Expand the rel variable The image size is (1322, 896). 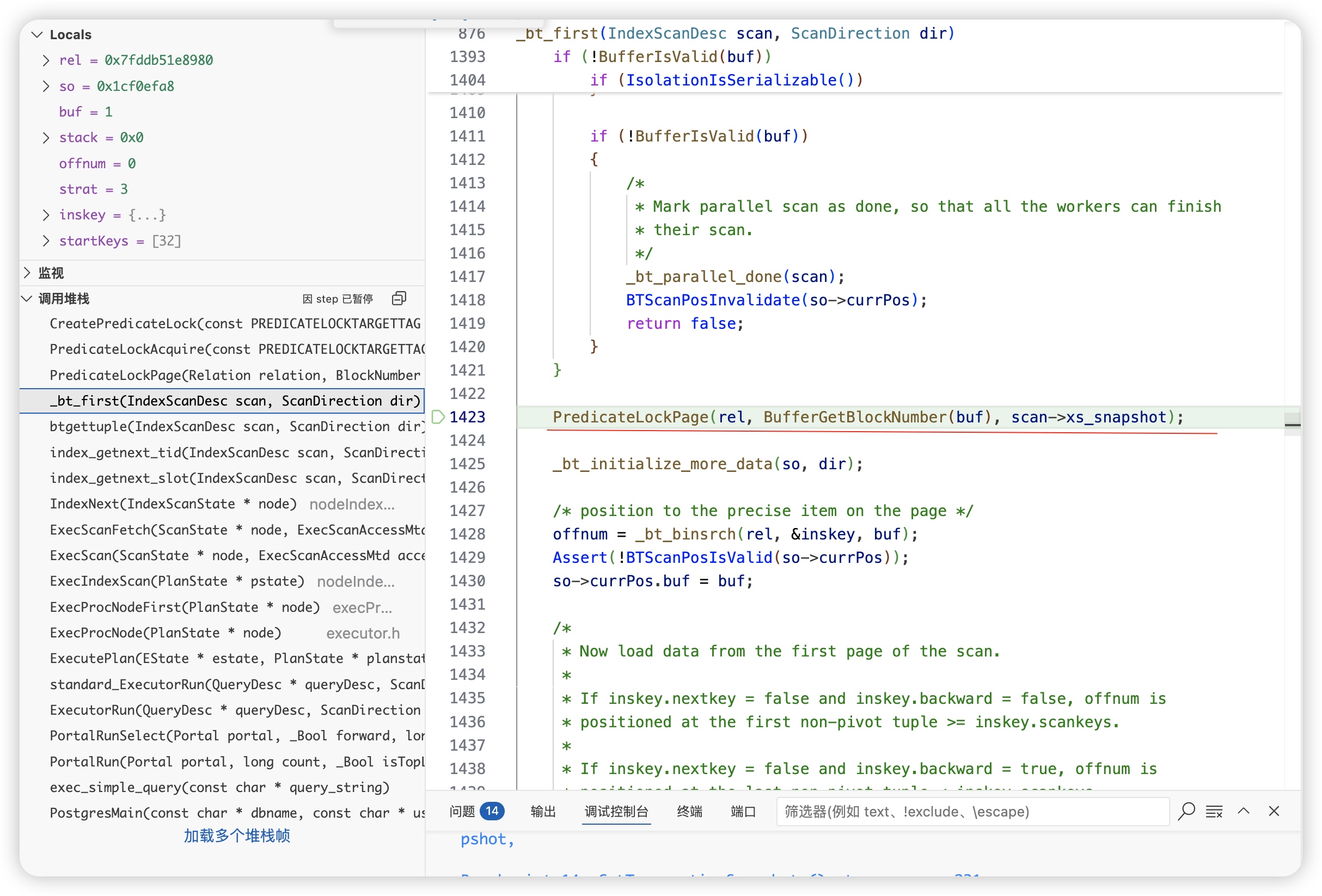pyautogui.click(x=46, y=60)
